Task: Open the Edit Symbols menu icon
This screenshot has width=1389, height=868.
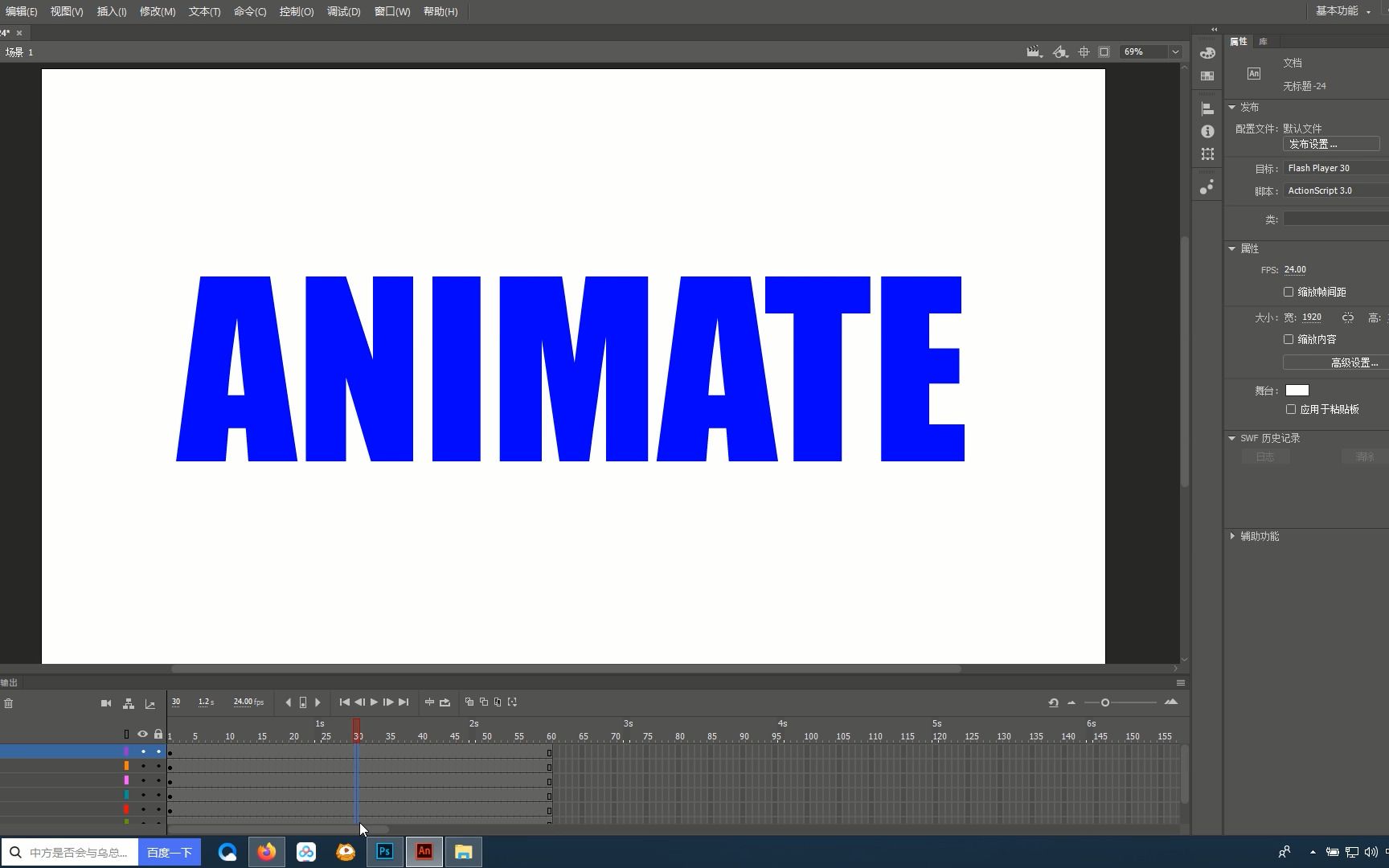Action: point(1060,51)
